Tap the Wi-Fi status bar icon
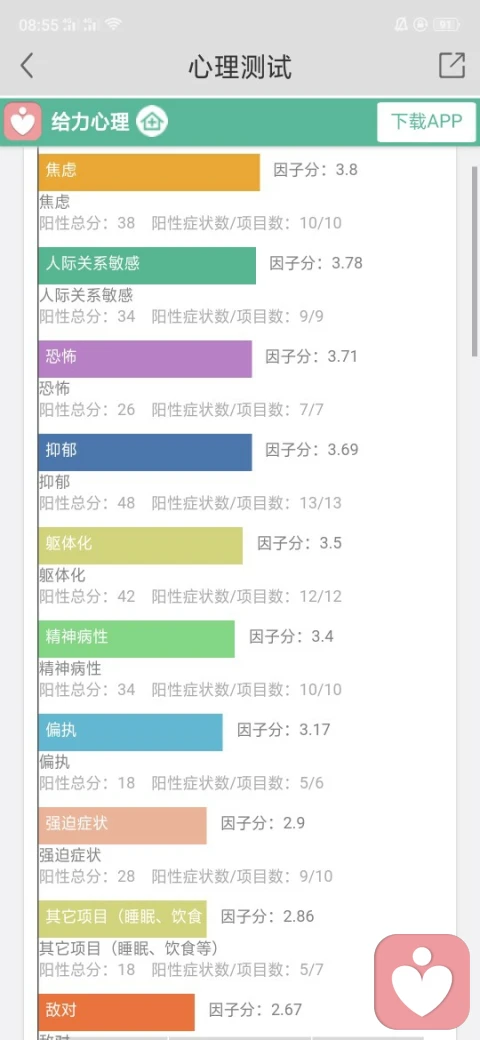Screen dimensions: 480x1040 click(113, 25)
